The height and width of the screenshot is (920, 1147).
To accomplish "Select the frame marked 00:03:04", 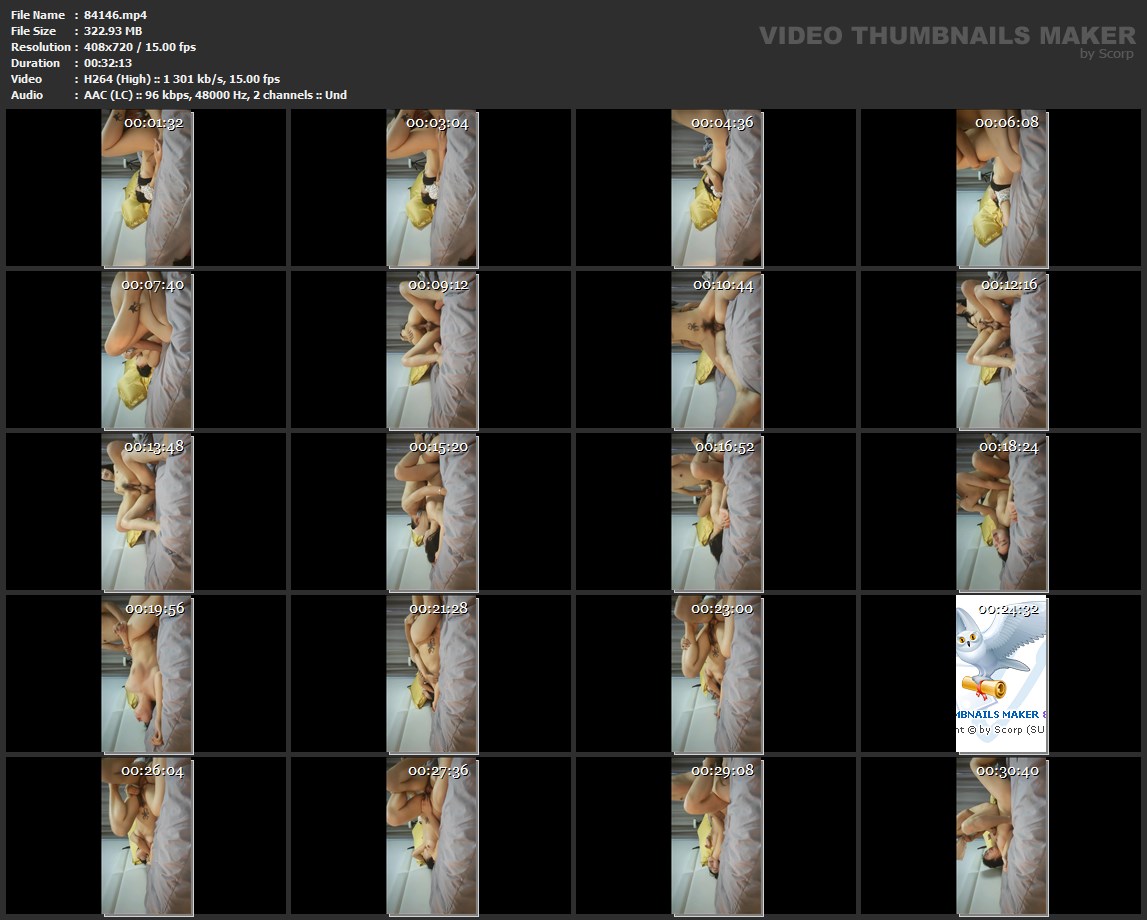I will (x=432, y=188).
